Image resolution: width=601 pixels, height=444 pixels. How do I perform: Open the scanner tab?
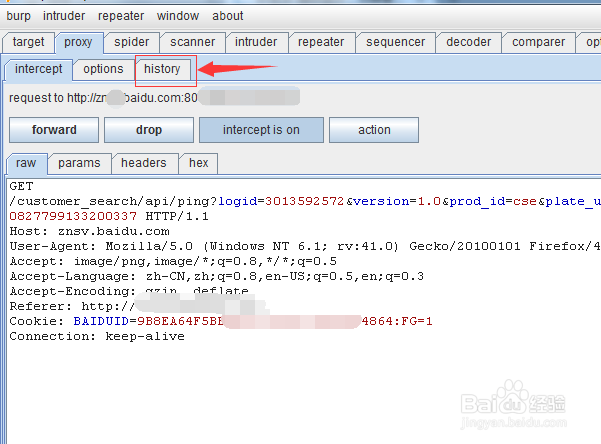click(x=192, y=42)
